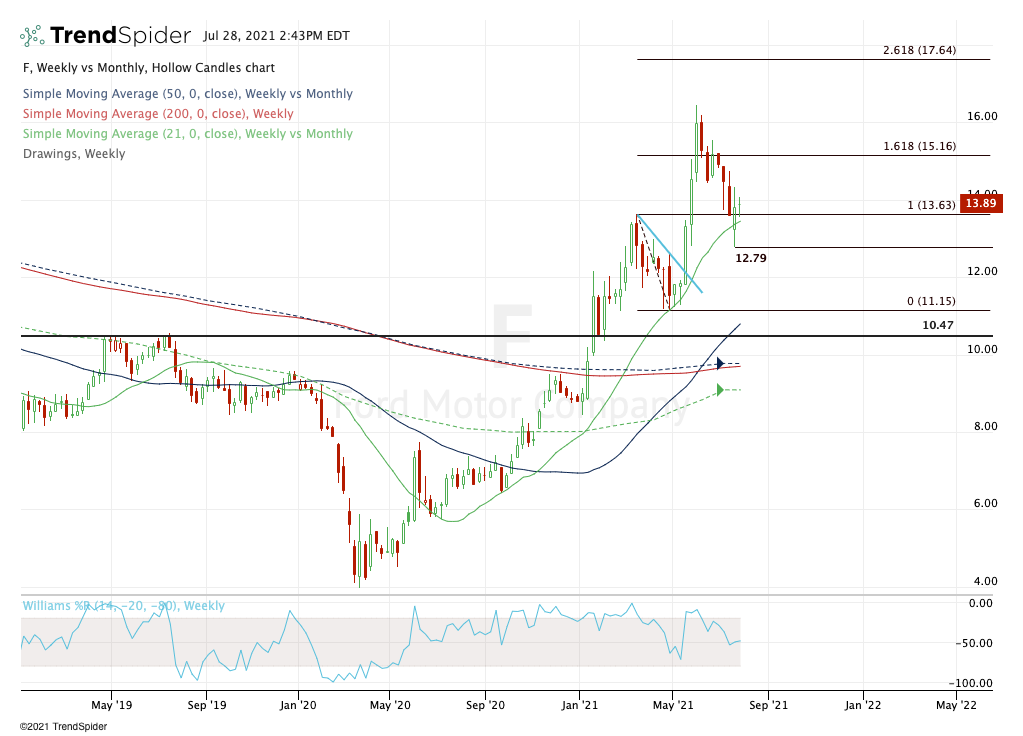1023x736 pixels.
Task: Click the 1 (13.63) Fibonacci label
Action: click(x=932, y=205)
